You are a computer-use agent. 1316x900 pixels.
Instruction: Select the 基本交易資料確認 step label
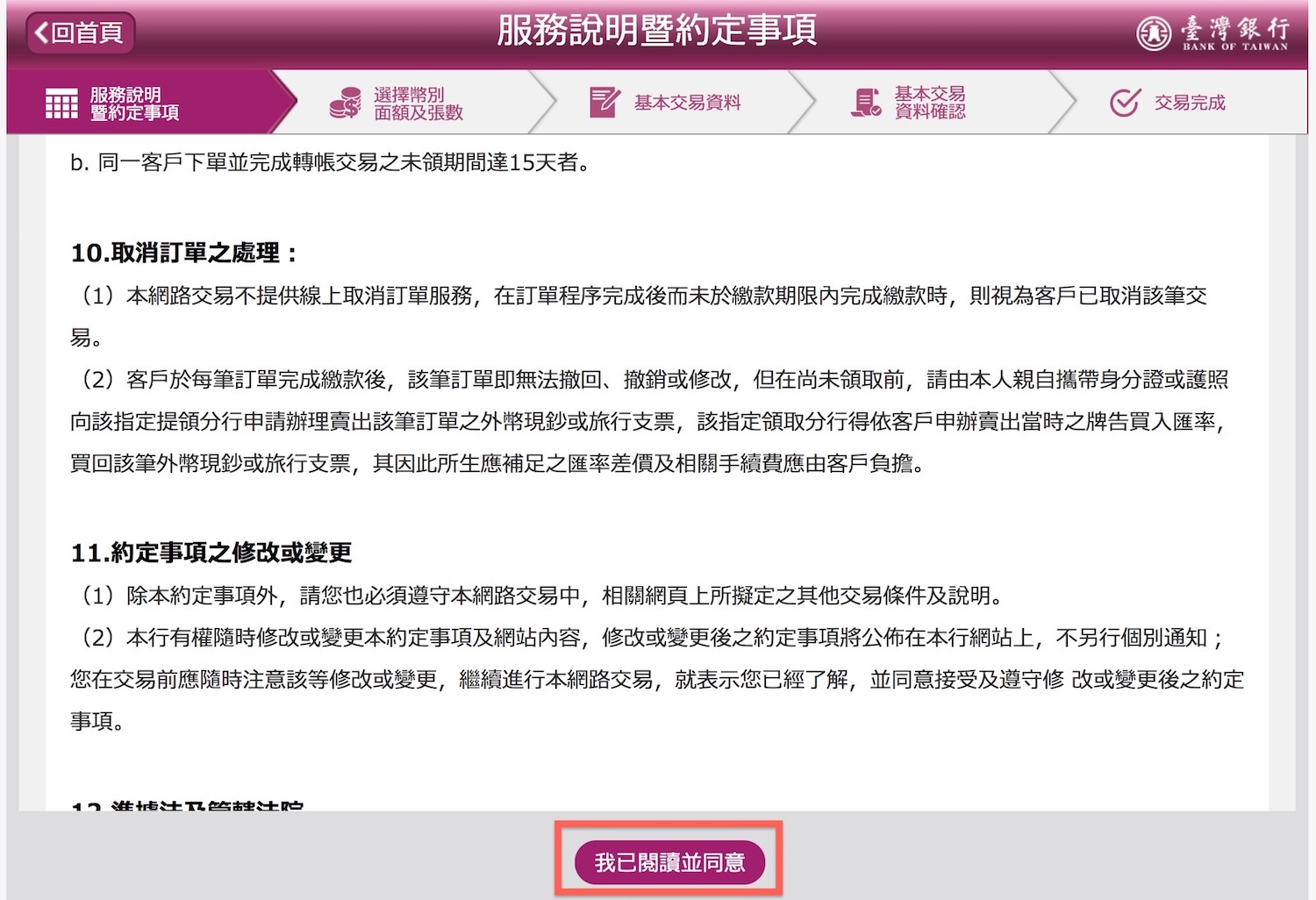pos(930,103)
